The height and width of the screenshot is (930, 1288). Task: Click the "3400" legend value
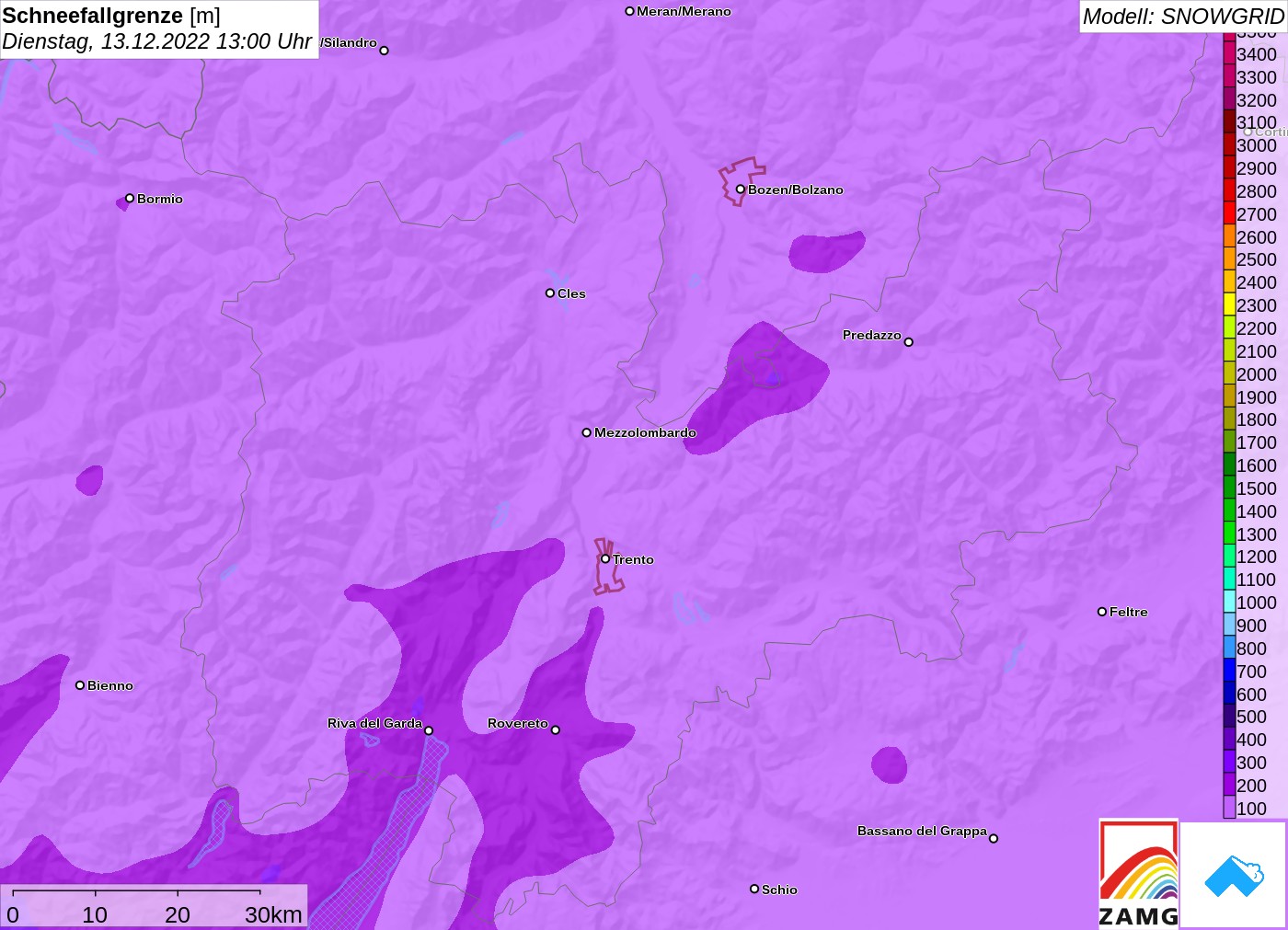[1257, 54]
